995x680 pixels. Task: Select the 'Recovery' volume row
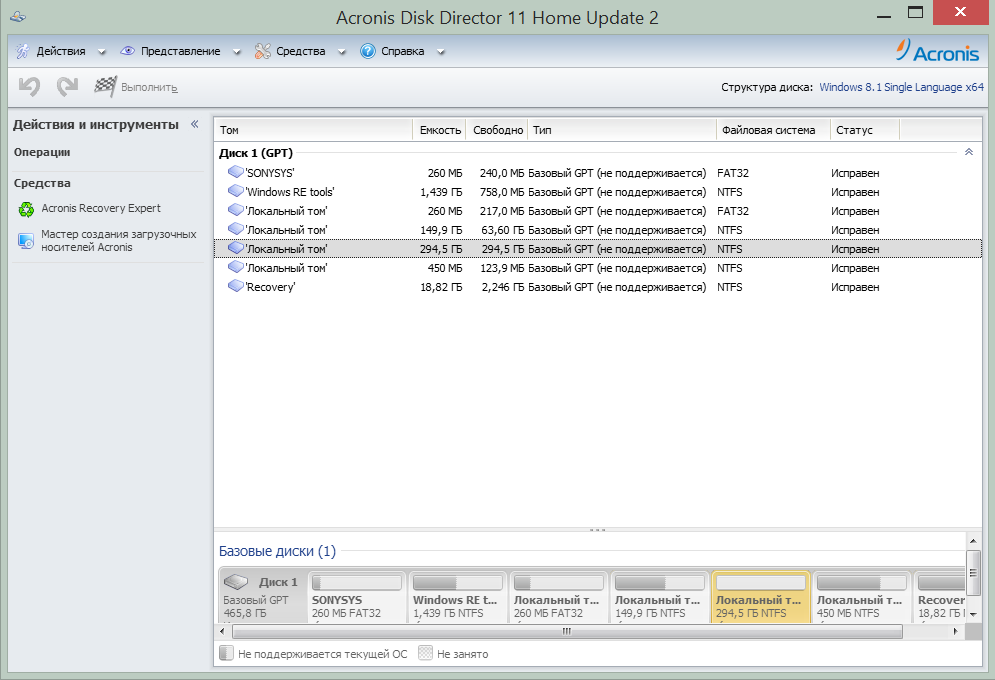(x=598, y=287)
